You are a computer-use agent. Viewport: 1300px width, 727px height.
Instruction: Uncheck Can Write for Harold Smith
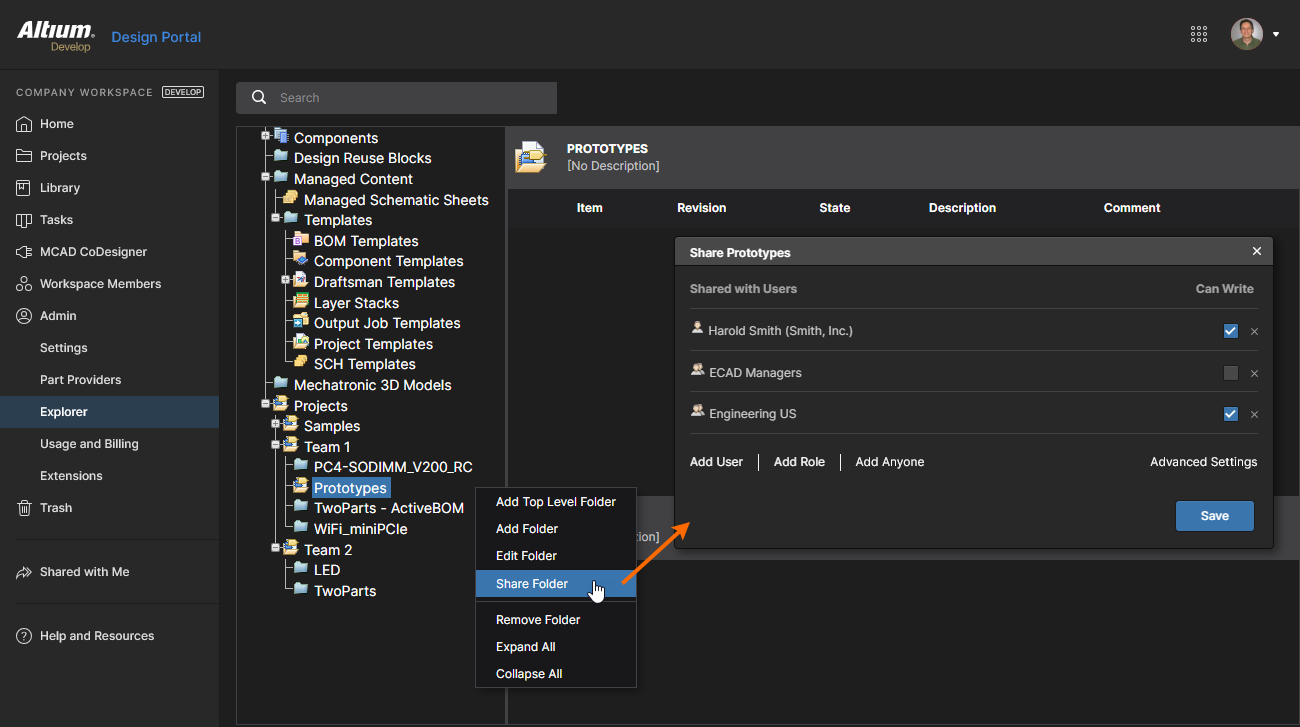(1230, 331)
